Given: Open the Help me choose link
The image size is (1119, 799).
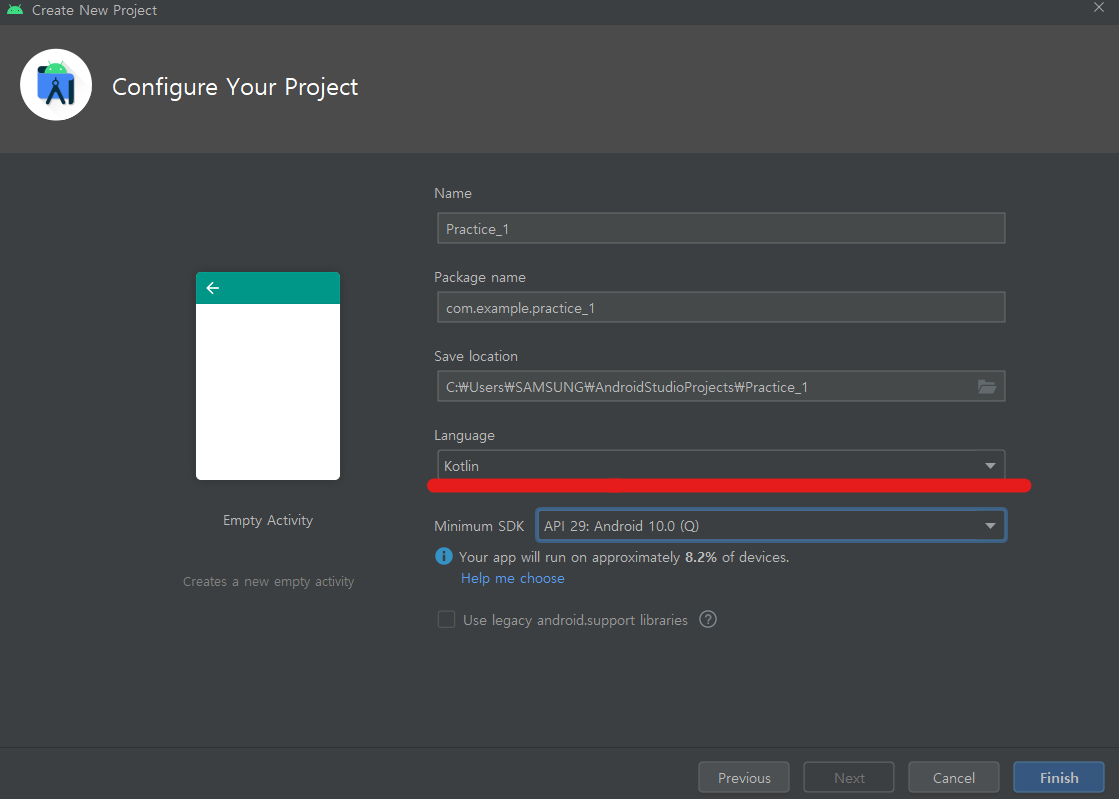Looking at the screenshot, I should [512, 579].
